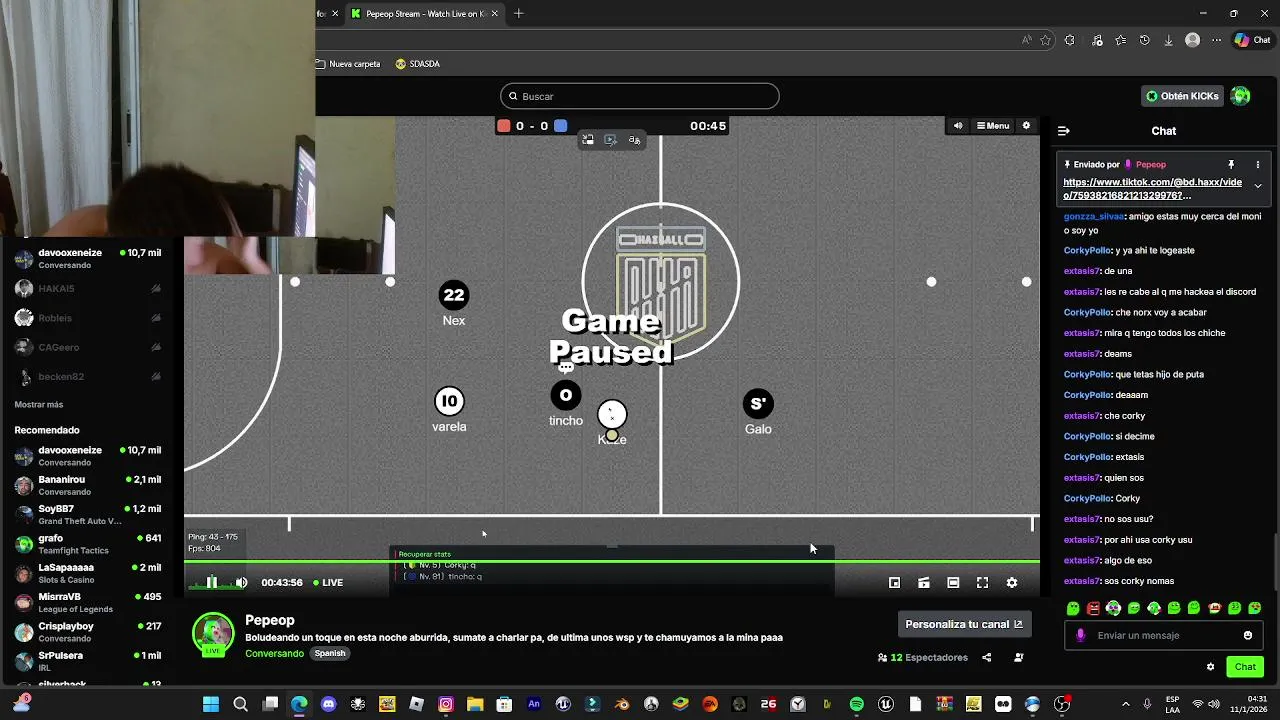Add page to favorites star icon

point(1045,40)
